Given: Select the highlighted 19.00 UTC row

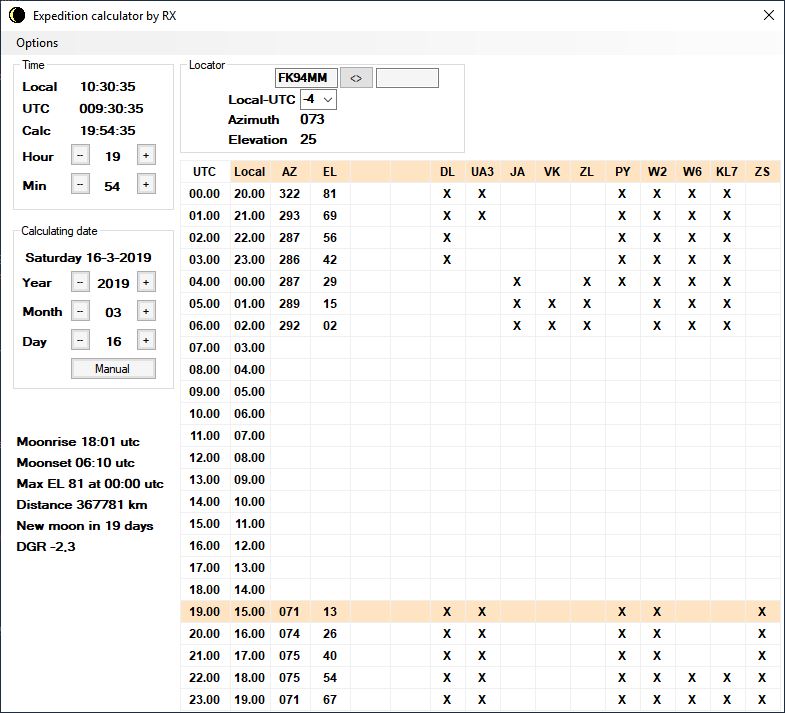Looking at the screenshot, I should [x=204, y=611].
